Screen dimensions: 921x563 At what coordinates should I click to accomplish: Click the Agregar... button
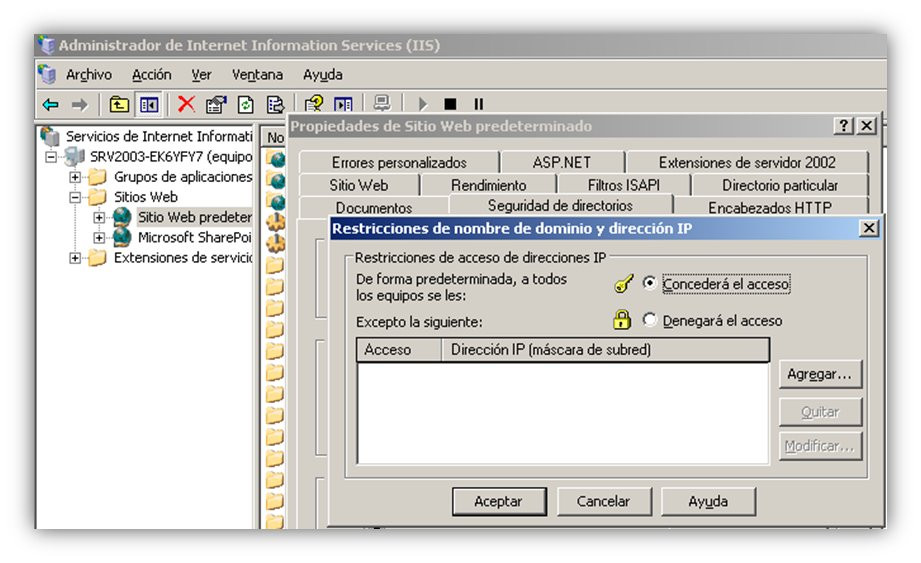[820, 374]
